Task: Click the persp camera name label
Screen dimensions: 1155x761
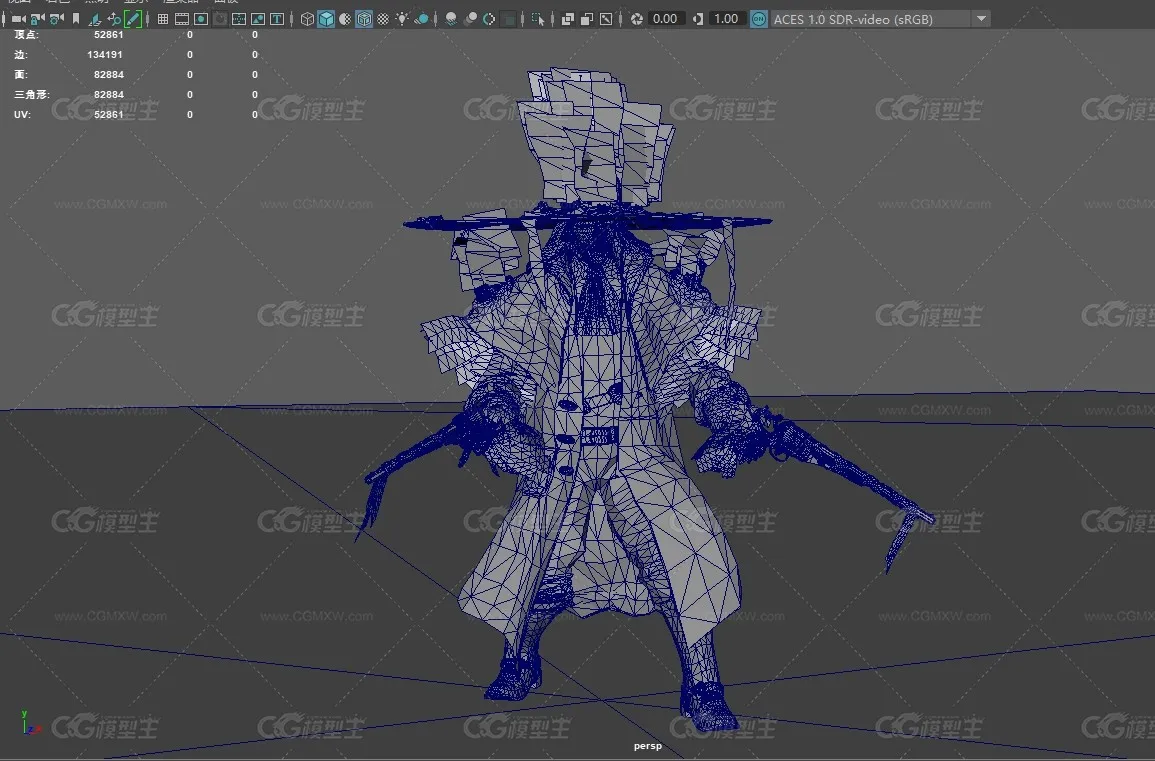Action: (x=647, y=746)
